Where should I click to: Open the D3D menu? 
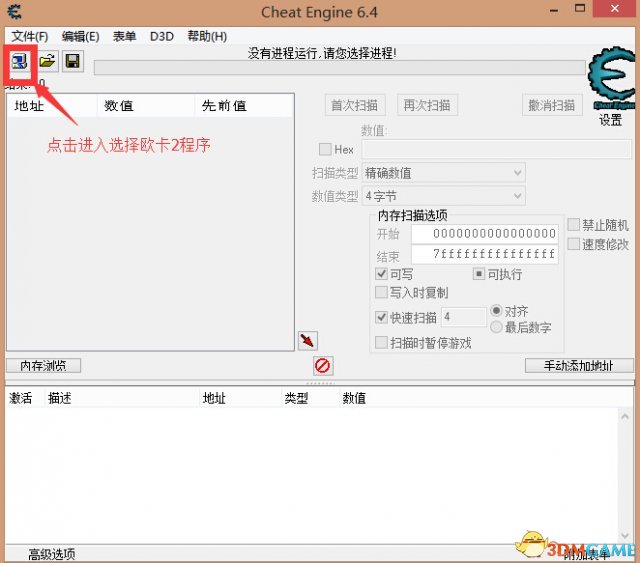coord(162,36)
